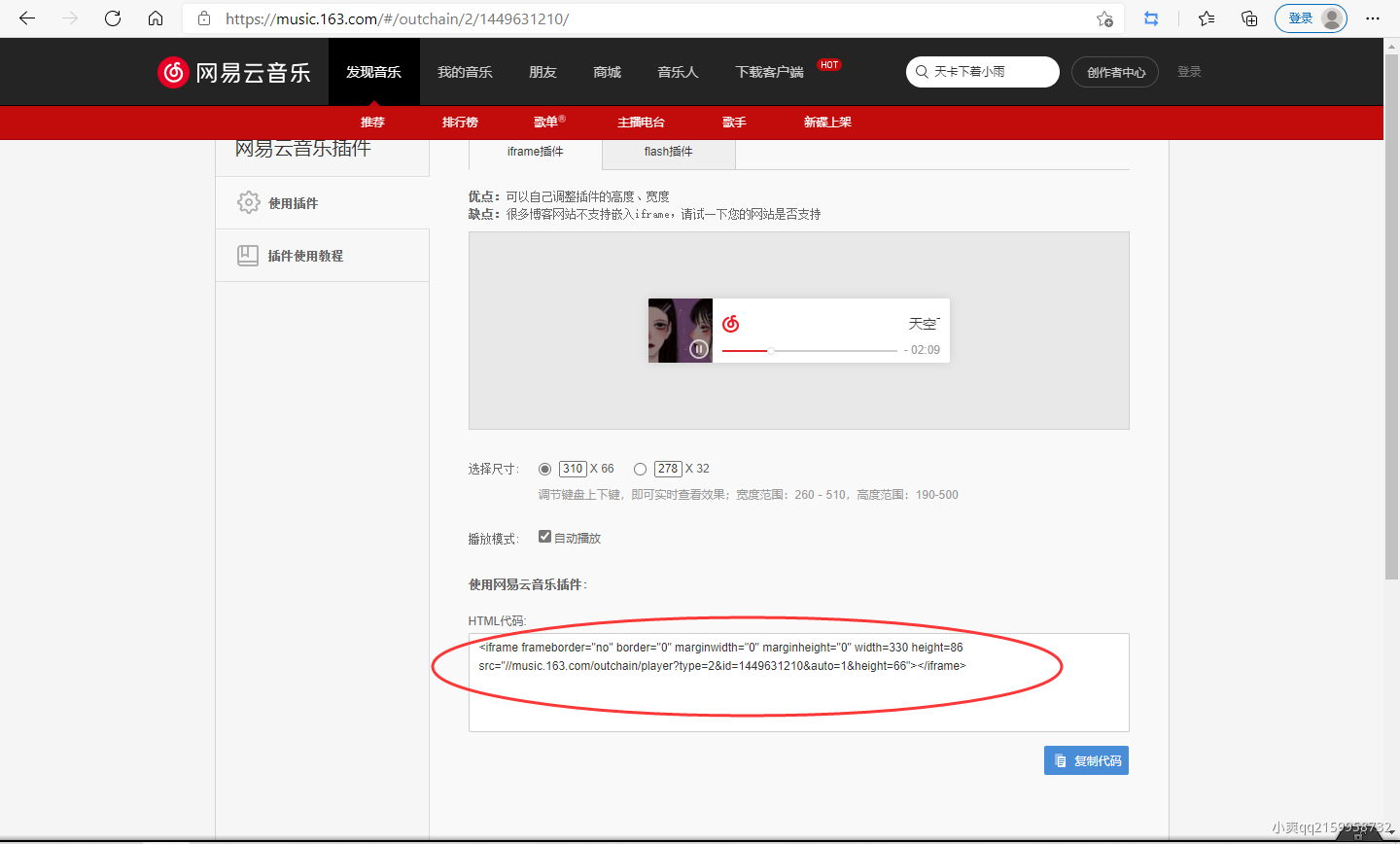Click the NetEase Cloud Music logo
This screenshot has width=1400, height=844.
tap(234, 72)
